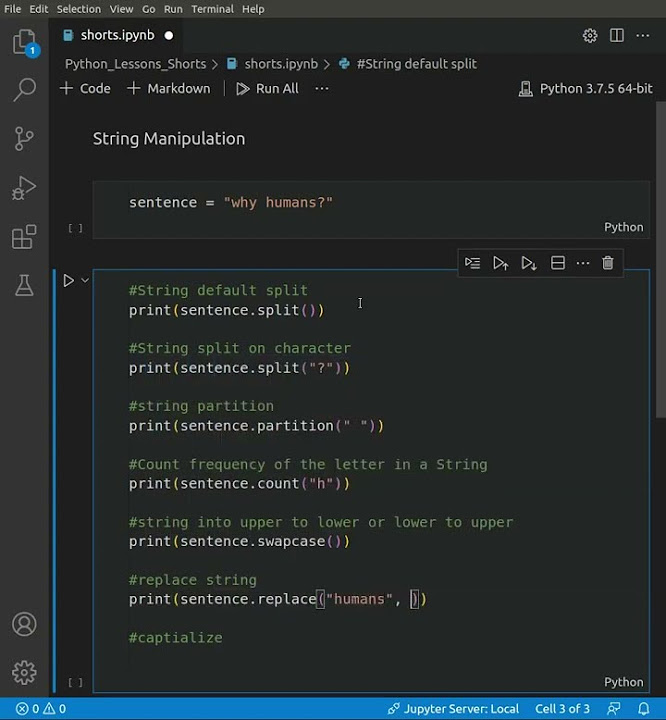Click the sentence assignment code line

231,202
